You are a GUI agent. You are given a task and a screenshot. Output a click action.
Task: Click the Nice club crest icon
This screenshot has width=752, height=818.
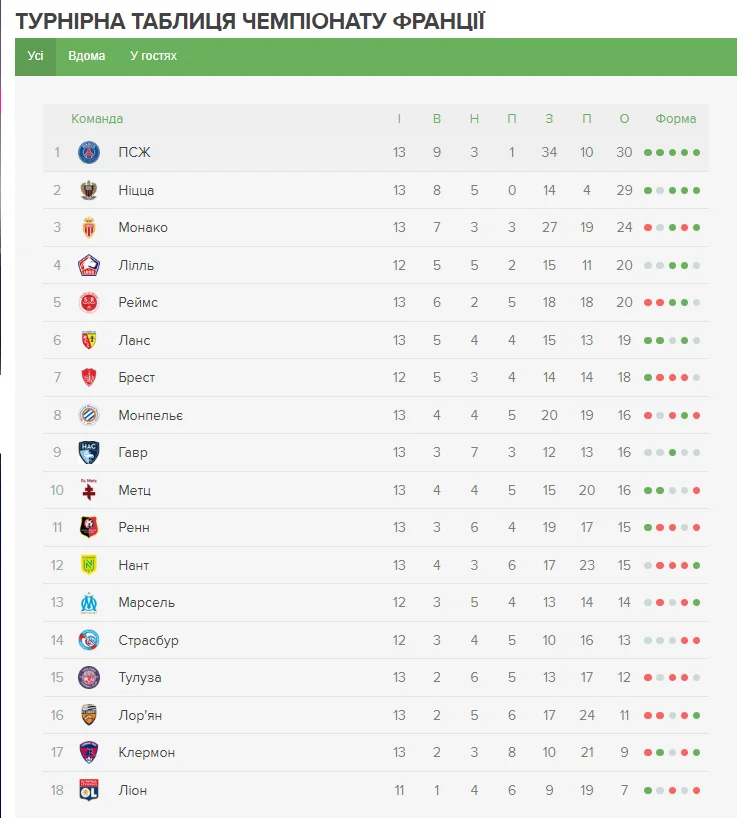[x=90, y=190]
